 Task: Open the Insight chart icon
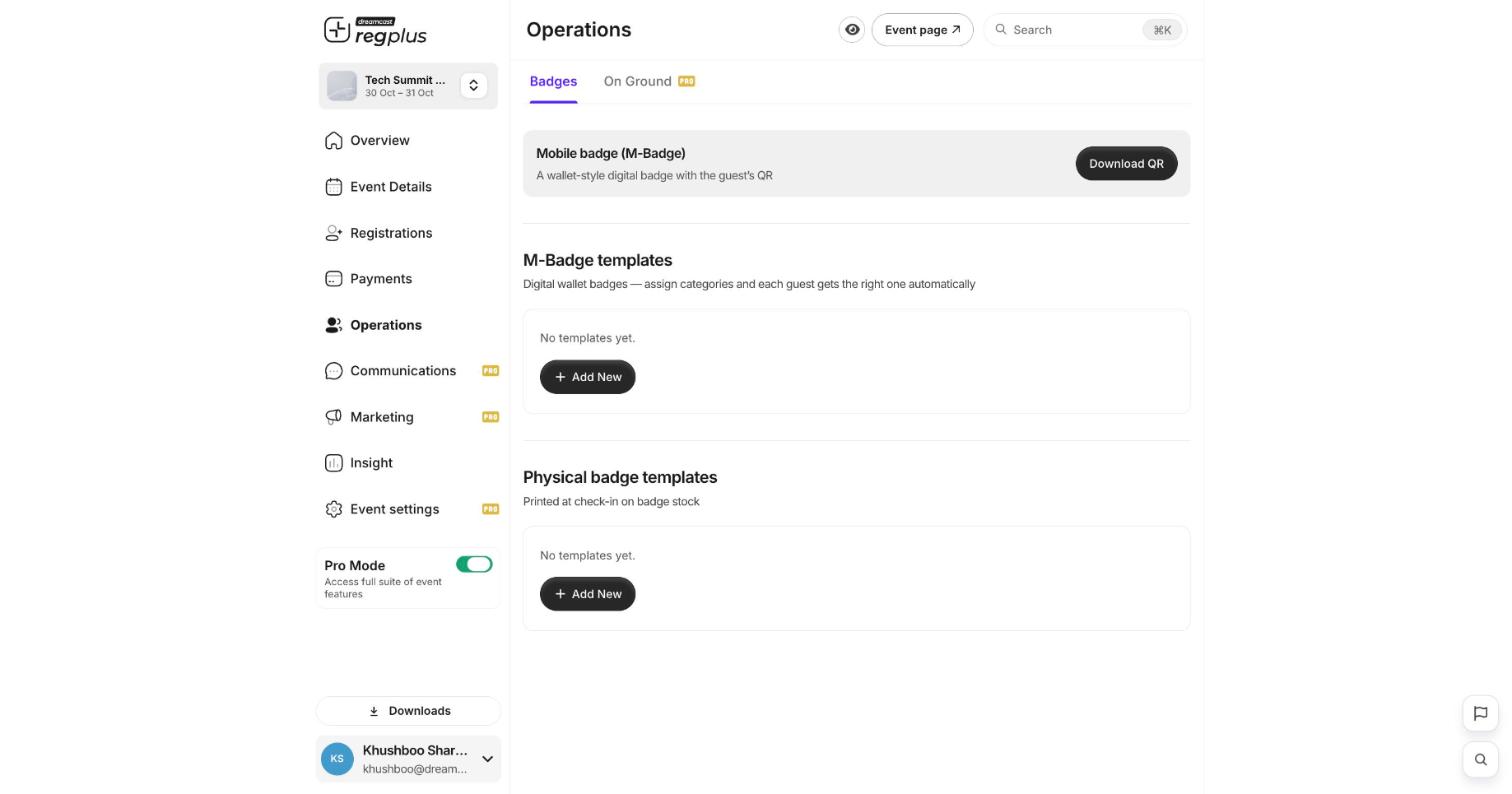pyautogui.click(x=334, y=463)
